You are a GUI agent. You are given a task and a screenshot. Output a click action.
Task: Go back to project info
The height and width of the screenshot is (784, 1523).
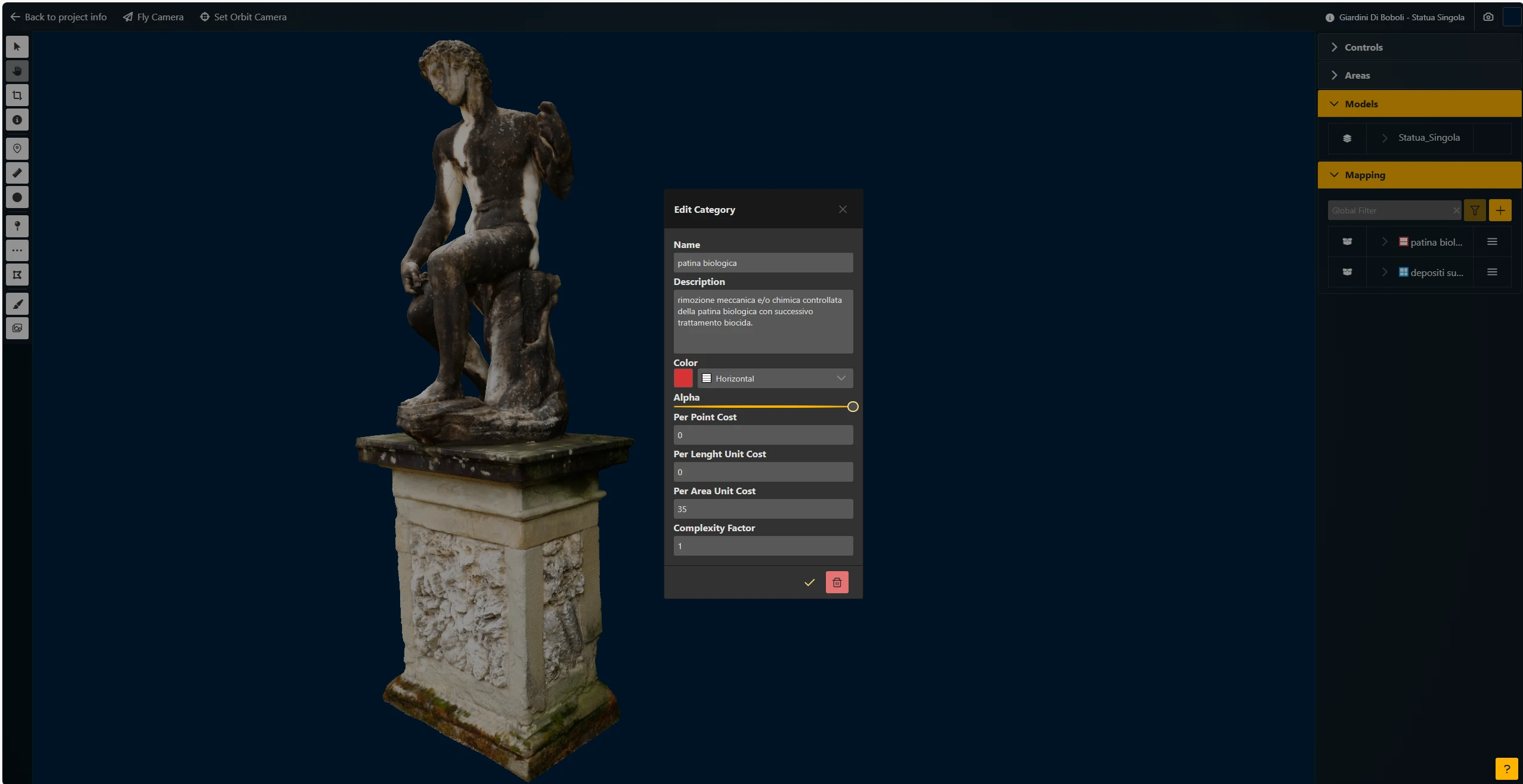58,17
